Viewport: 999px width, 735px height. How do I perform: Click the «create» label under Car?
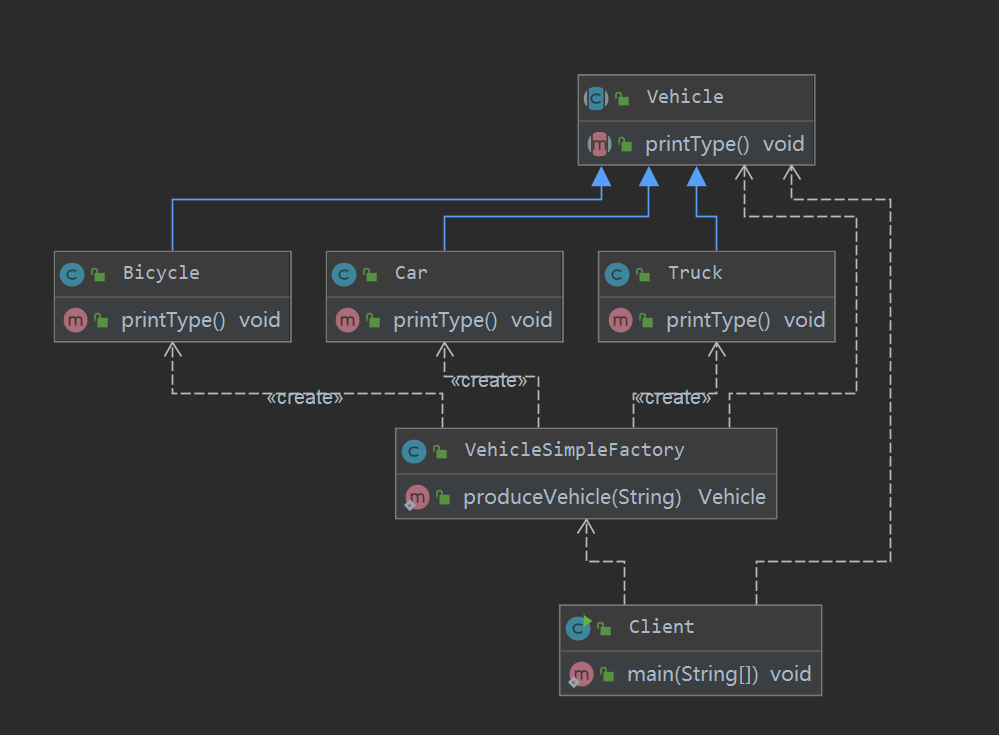pyautogui.click(x=489, y=381)
